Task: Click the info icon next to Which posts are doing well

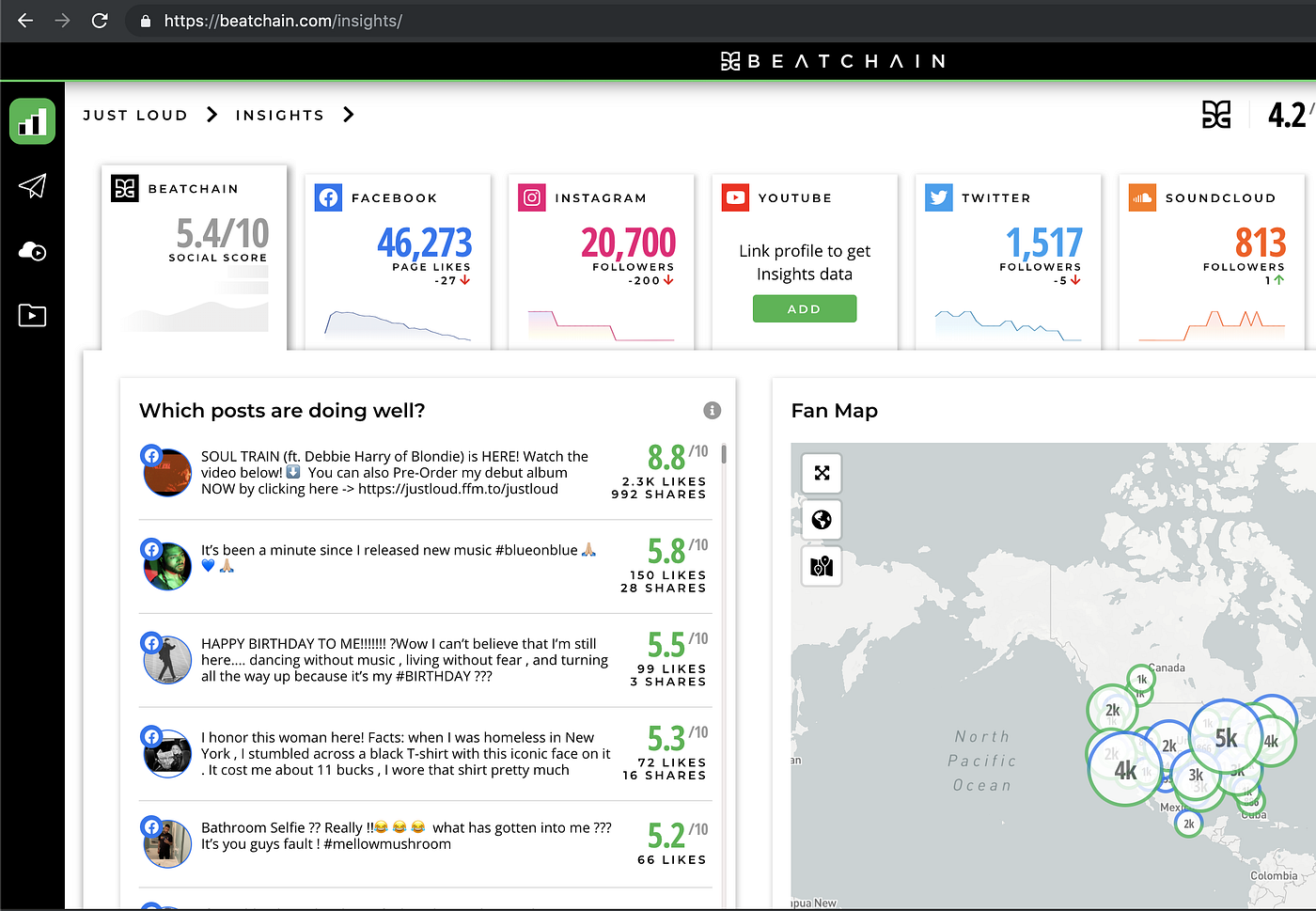Action: click(713, 410)
